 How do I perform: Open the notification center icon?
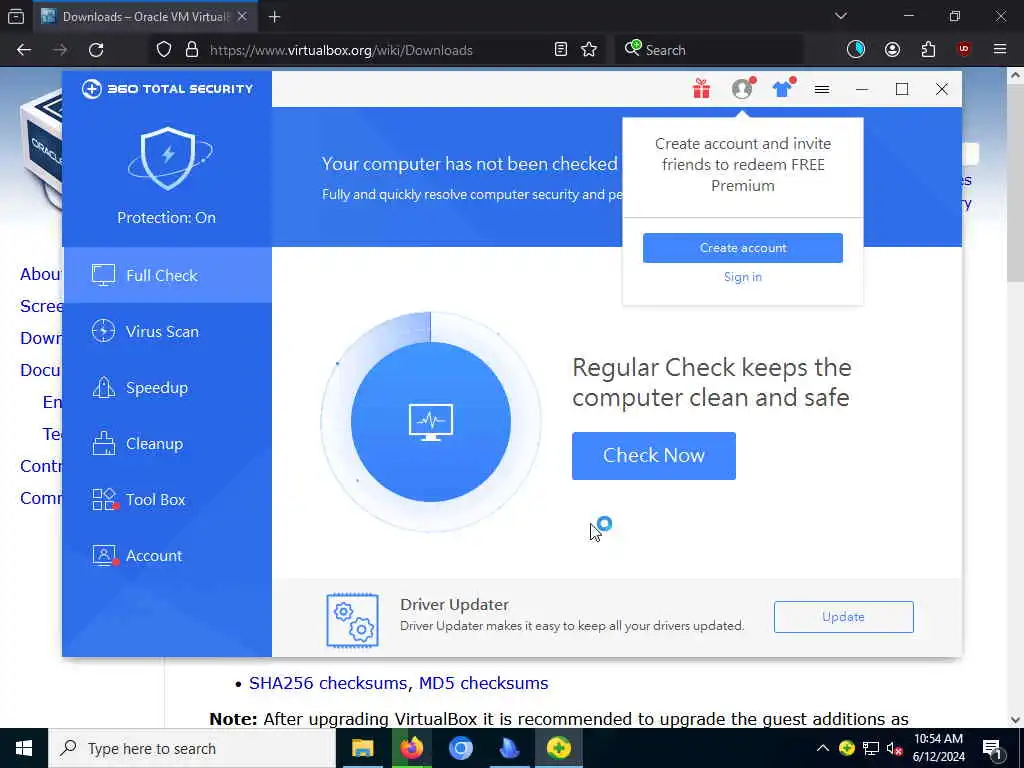click(993, 749)
